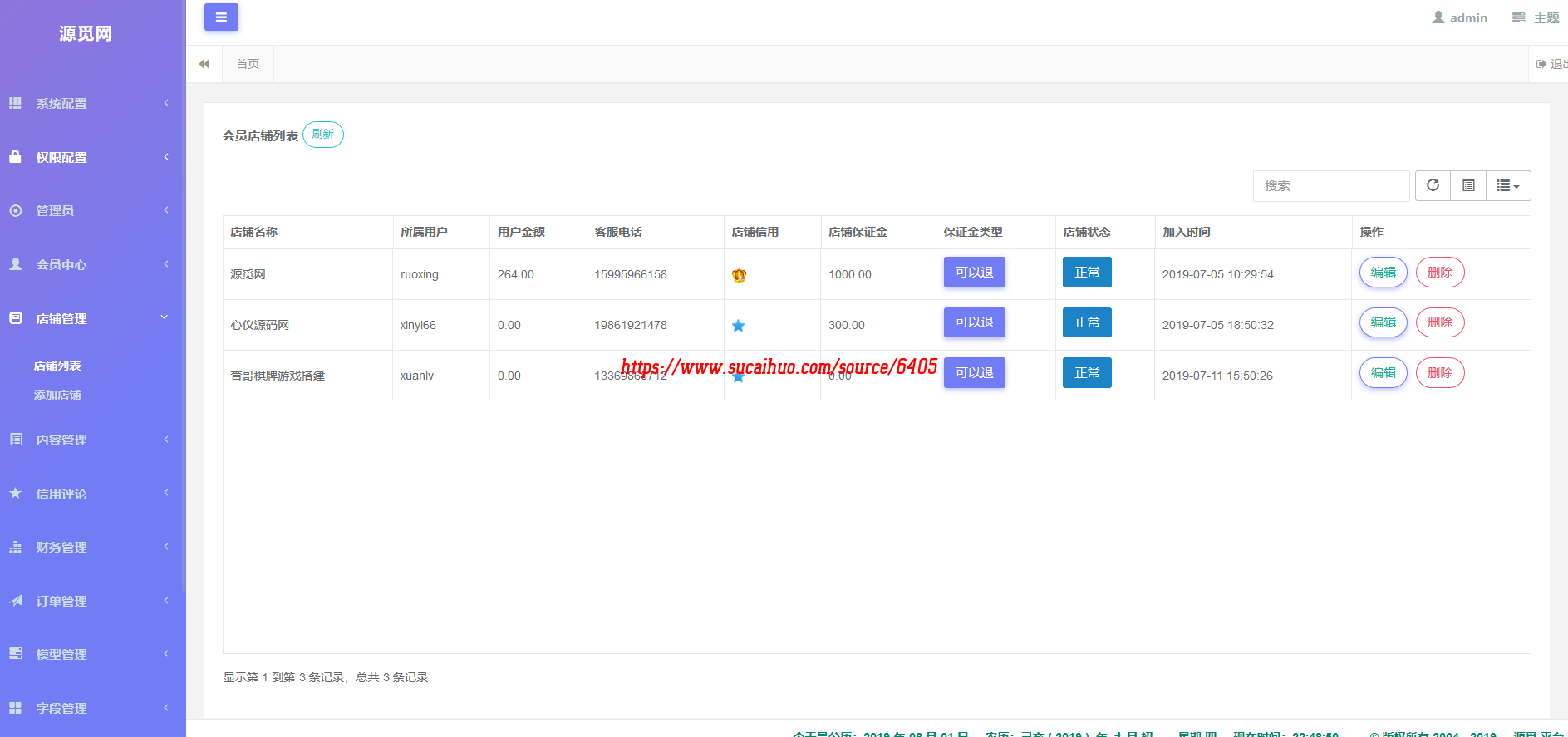Open the 店铺列表 submenu item
This screenshot has width=1568, height=737.
tap(57, 366)
